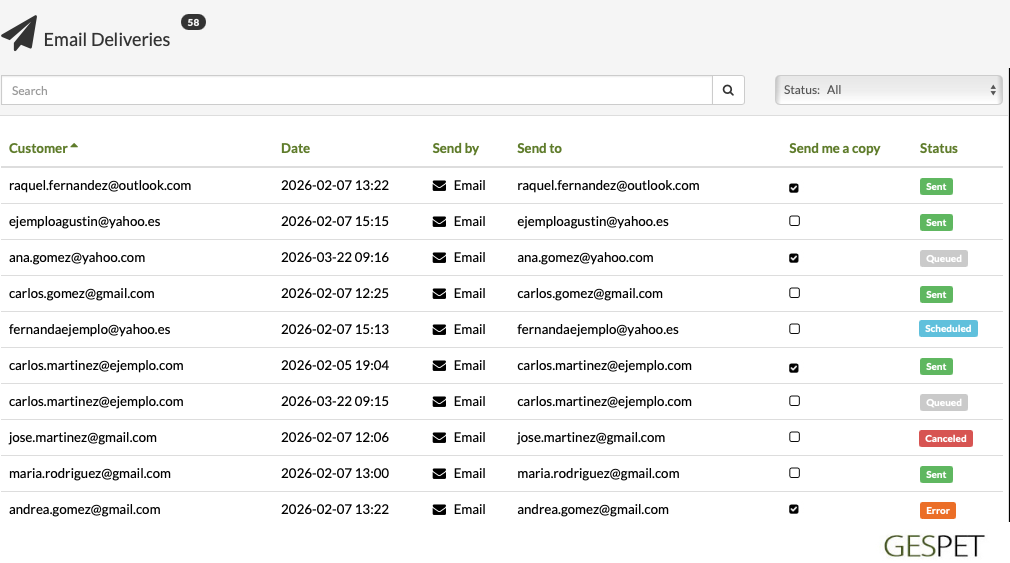Screen dimensions: 1010x563
Task: Open the Status filter dropdown
Action: [x=888, y=90]
